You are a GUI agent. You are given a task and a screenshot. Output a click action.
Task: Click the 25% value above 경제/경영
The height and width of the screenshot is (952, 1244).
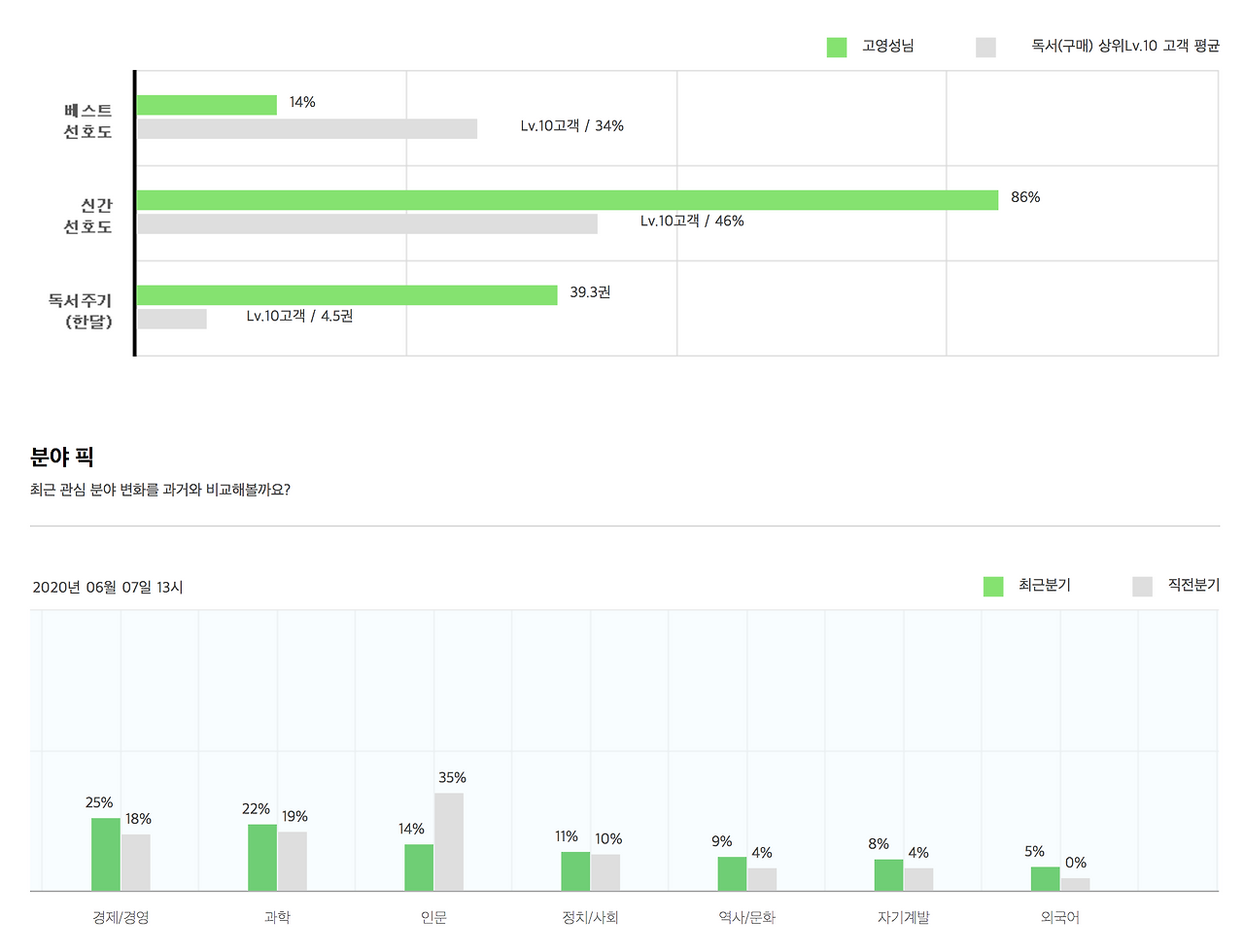coord(99,802)
